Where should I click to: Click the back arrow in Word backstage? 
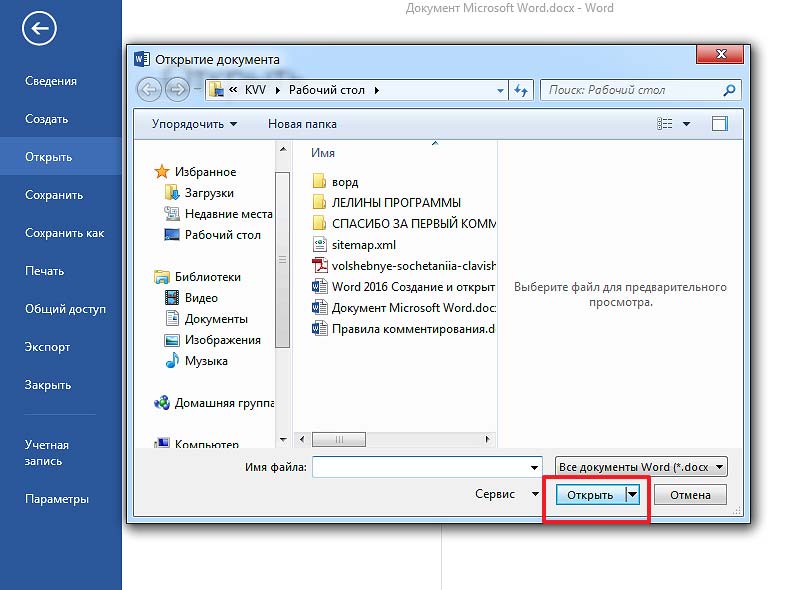point(39,28)
